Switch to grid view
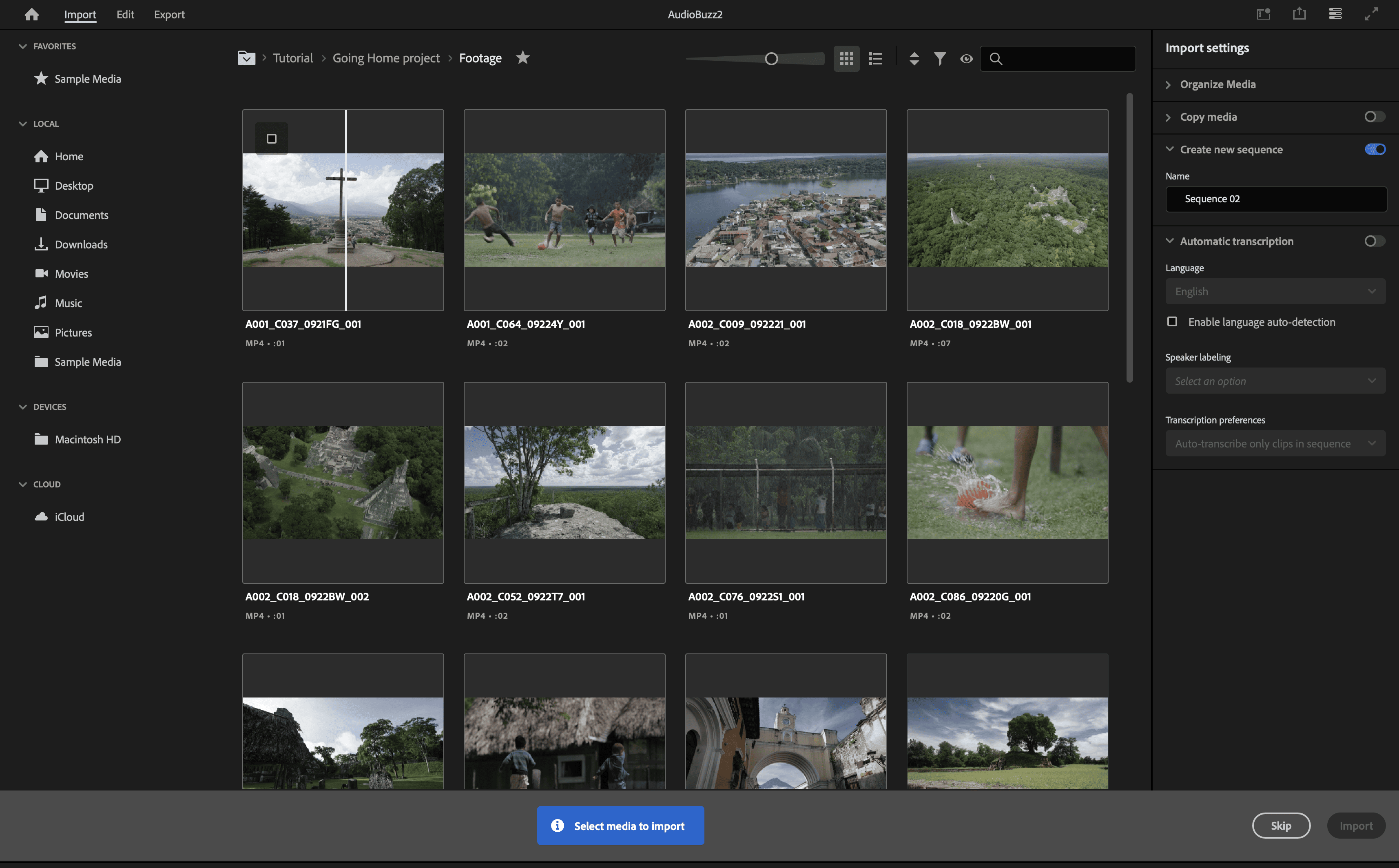 pyautogui.click(x=846, y=59)
